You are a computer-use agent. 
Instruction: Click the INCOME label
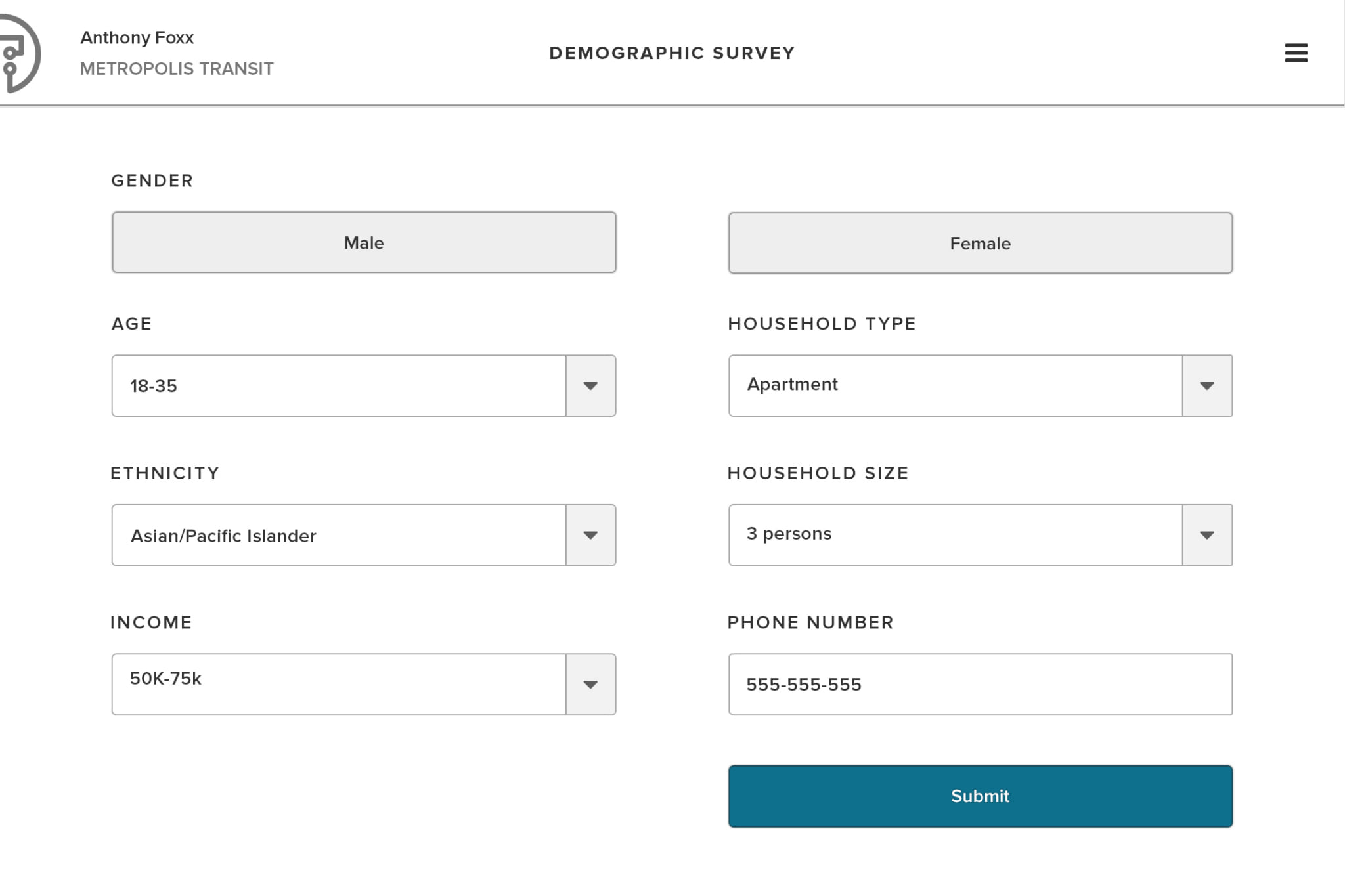(x=151, y=622)
